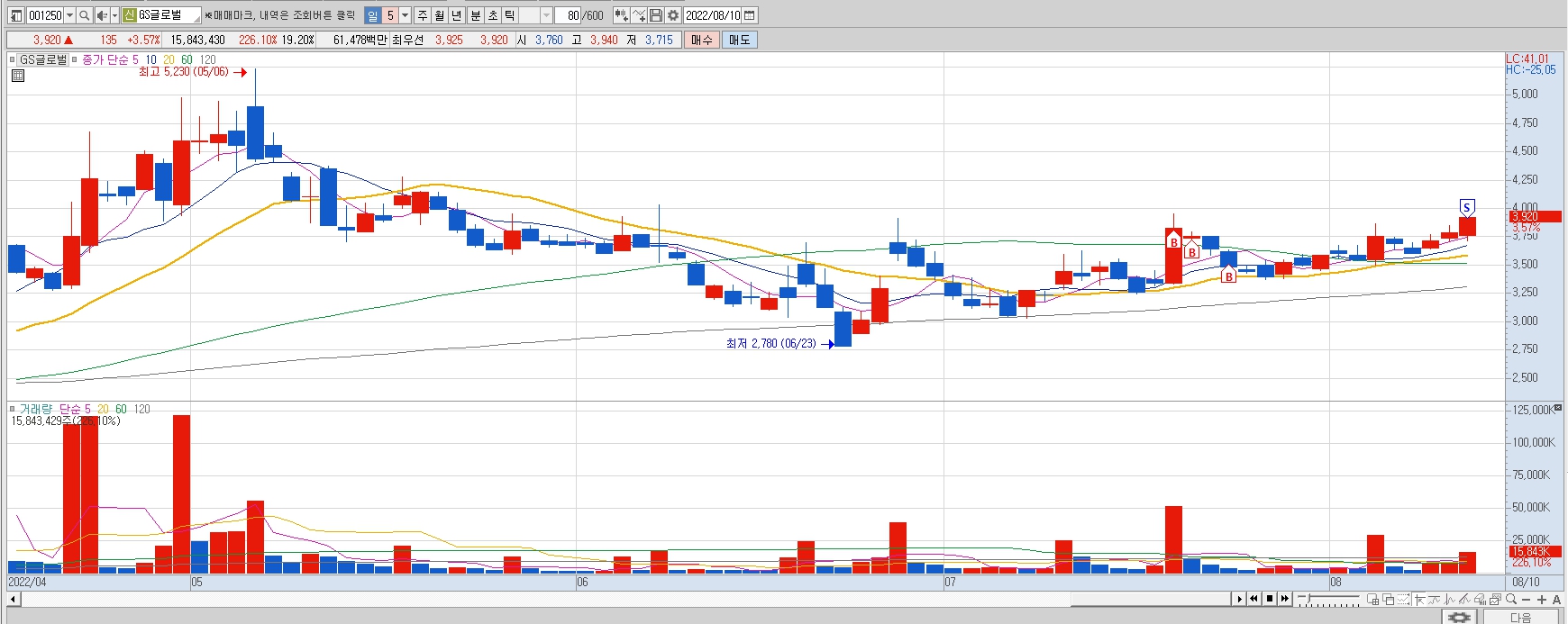Click the stock search magnifier icon
1568x624 pixels.
coord(84,15)
